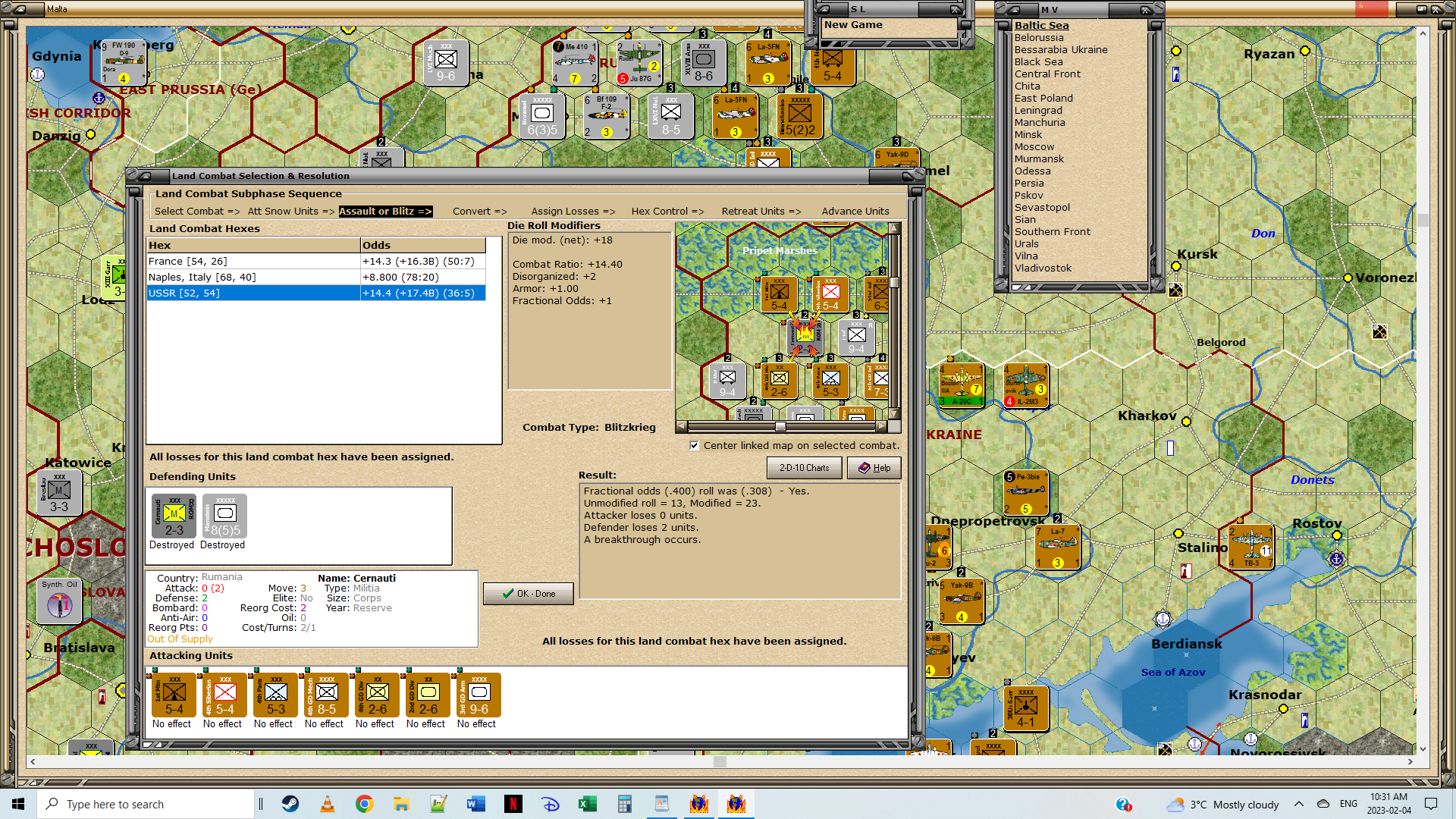Click the Synth. Oil counter on map
Image resolution: width=1456 pixels, height=819 pixels.
pyautogui.click(x=59, y=601)
